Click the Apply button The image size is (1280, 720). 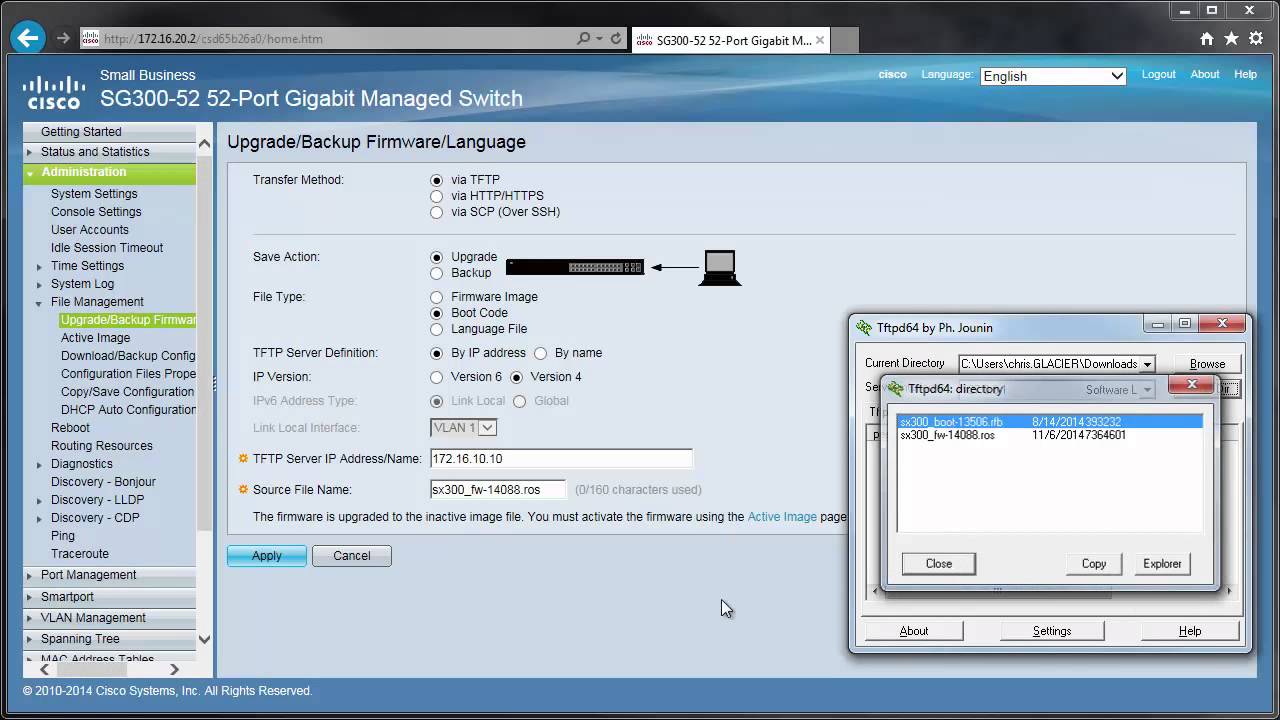[267, 556]
